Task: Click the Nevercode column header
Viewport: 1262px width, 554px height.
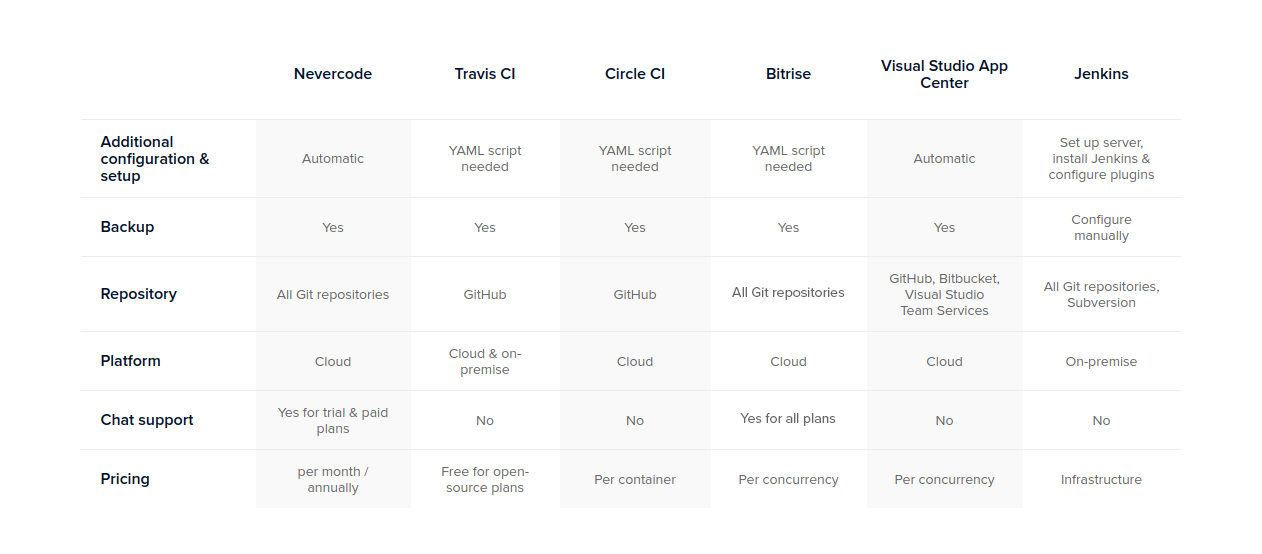Action: (x=333, y=74)
